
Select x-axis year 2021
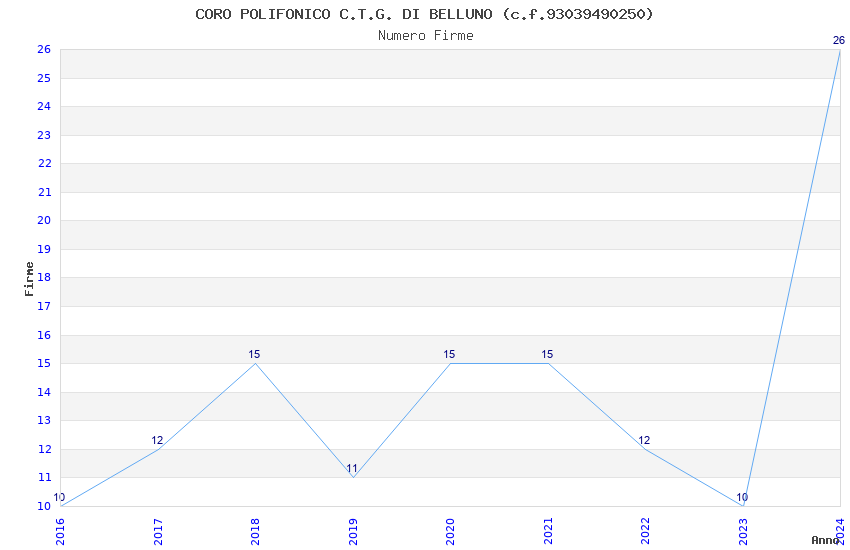pyautogui.click(x=548, y=532)
